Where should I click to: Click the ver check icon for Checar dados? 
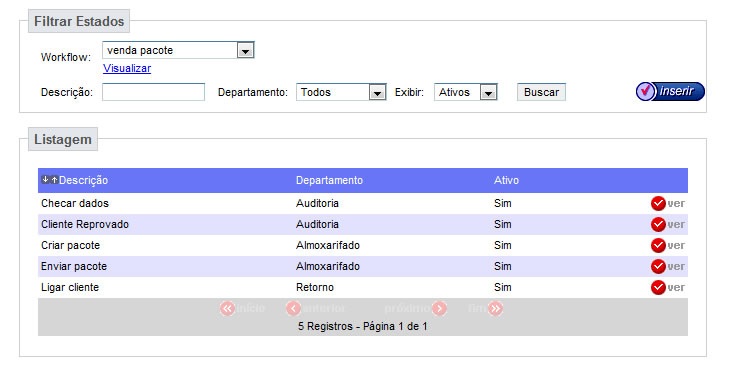pyautogui.click(x=658, y=203)
